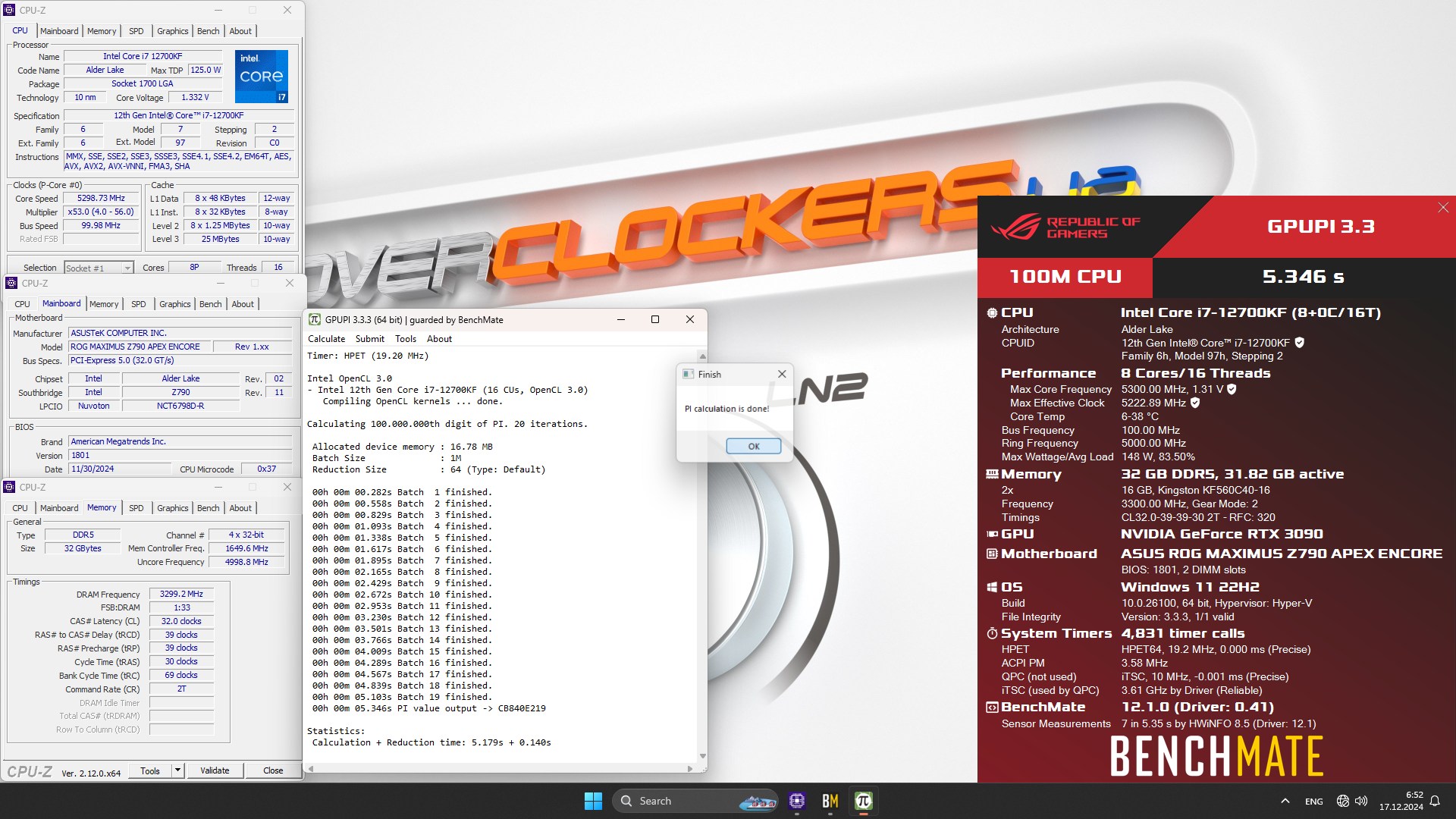Open the Submit menu in GPUPI
The image size is (1456, 819).
(x=369, y=339)
